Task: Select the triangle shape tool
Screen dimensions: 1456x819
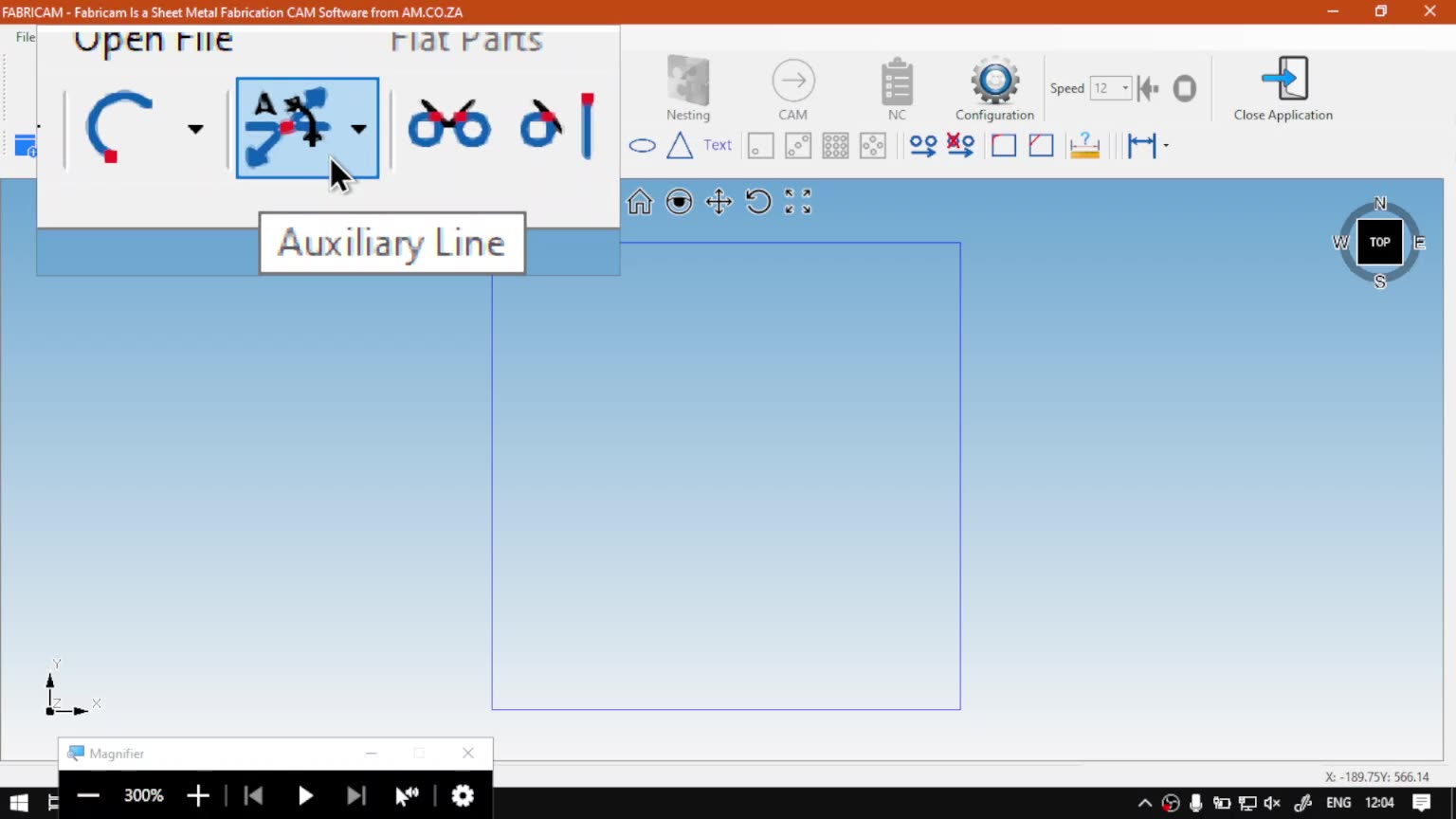Action: coord(680,146)
